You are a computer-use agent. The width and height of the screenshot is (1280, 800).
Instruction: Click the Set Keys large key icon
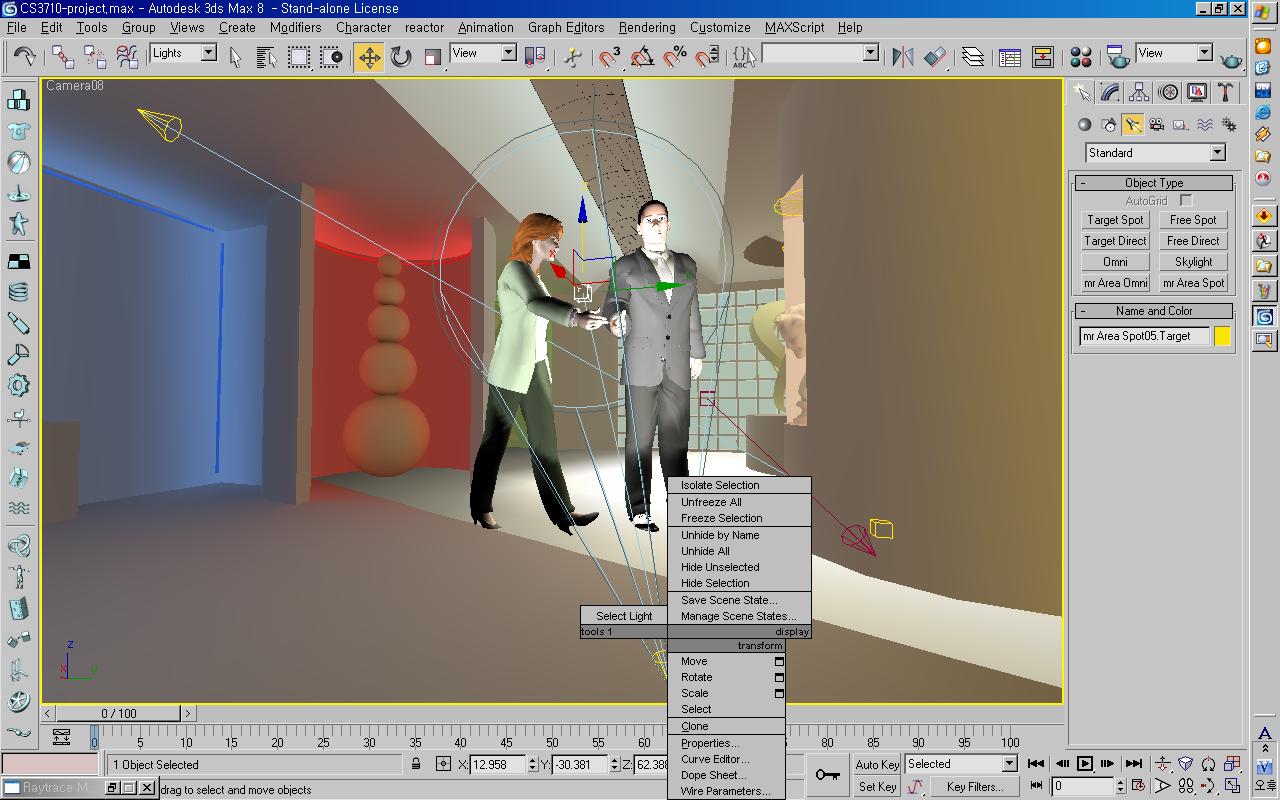click(x=827, y=775)
